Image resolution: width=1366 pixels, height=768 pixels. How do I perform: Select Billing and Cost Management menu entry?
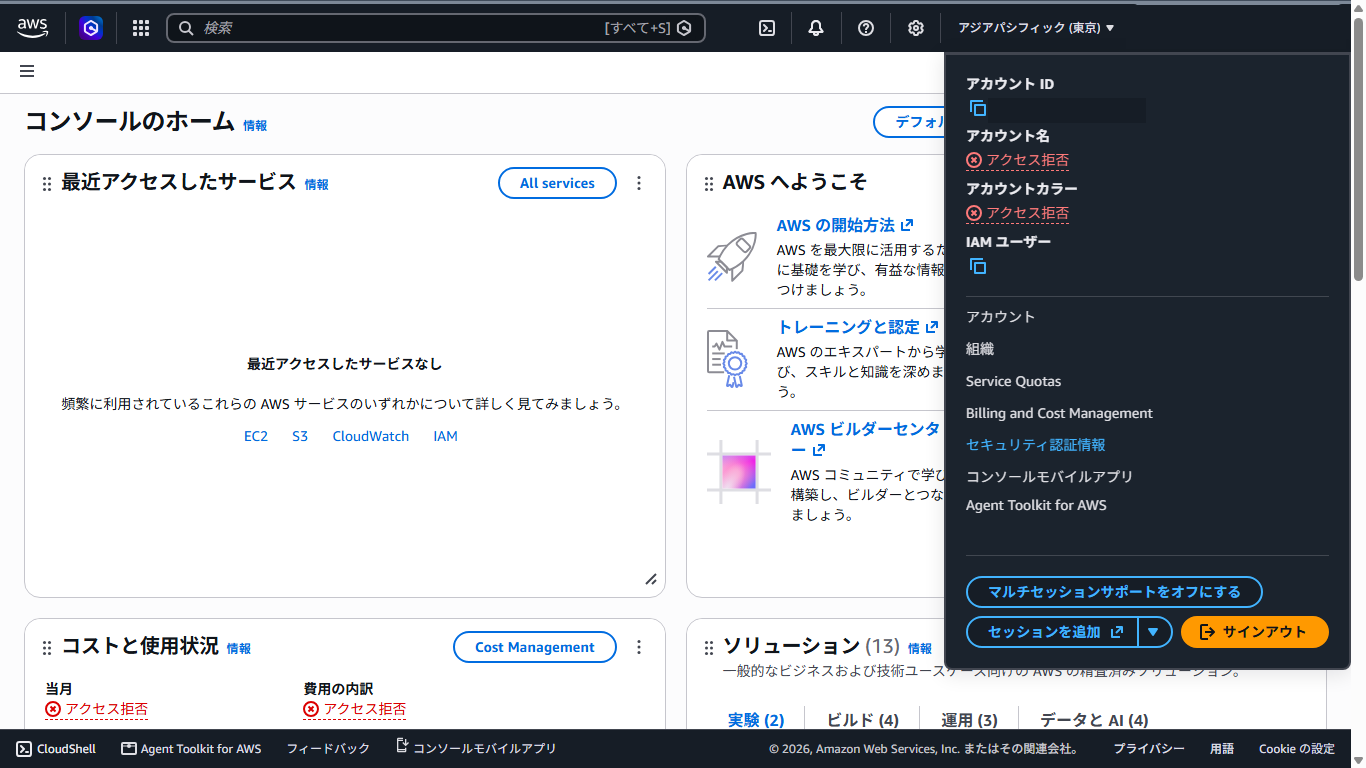1059,413
